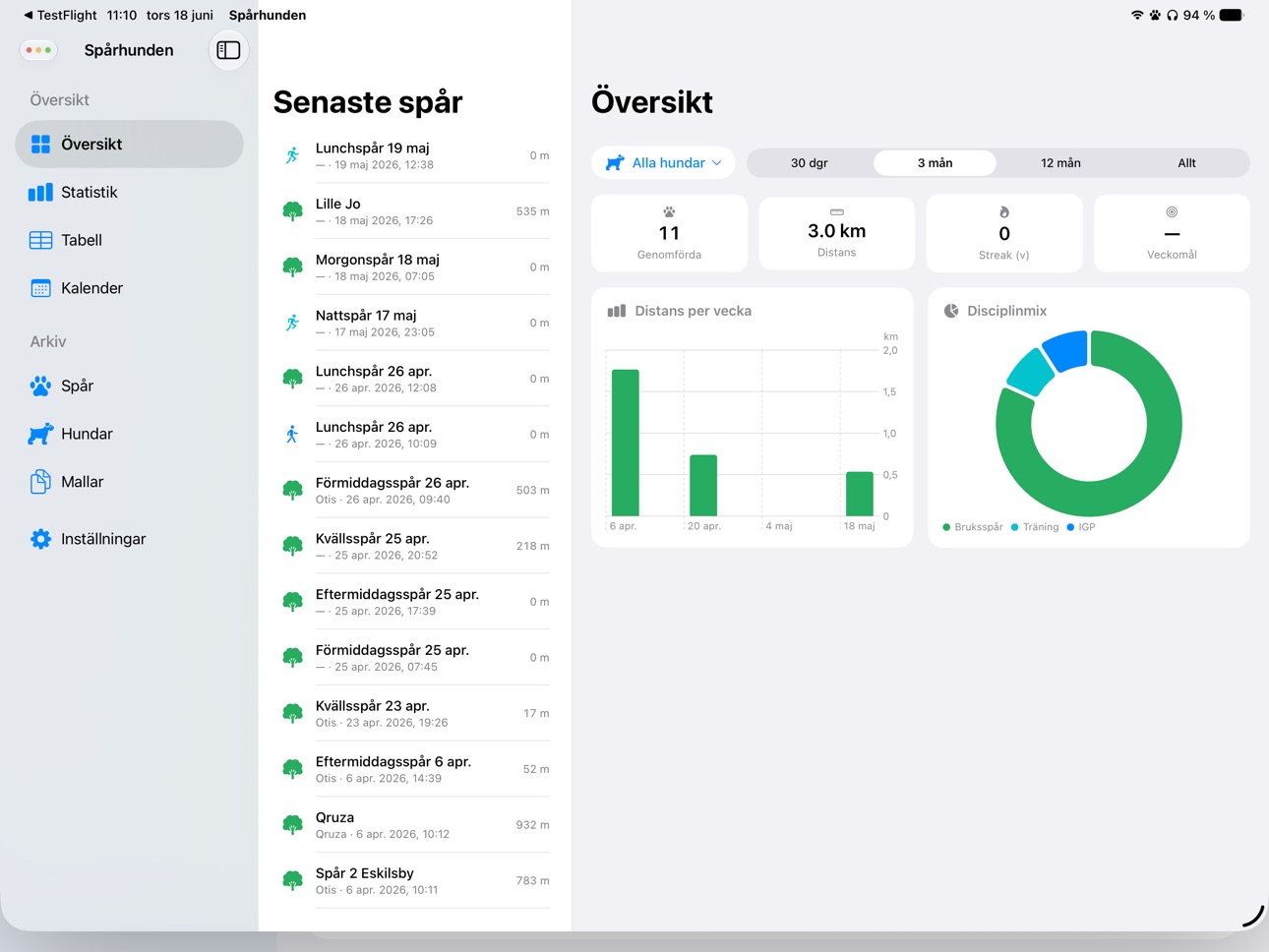Click walker icon beside Lunchspår 26 apr. 10:09

tap(292, 435)
